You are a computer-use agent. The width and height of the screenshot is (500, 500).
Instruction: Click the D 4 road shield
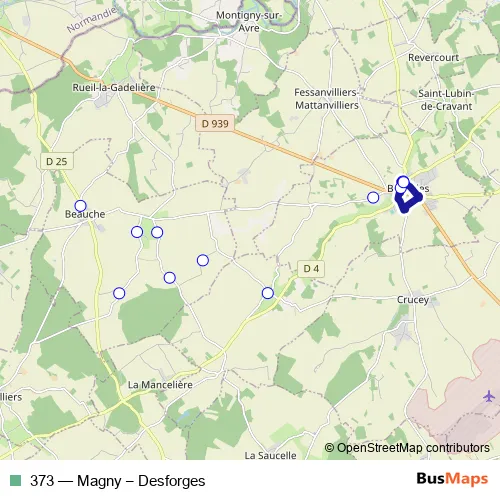[311, 269]
